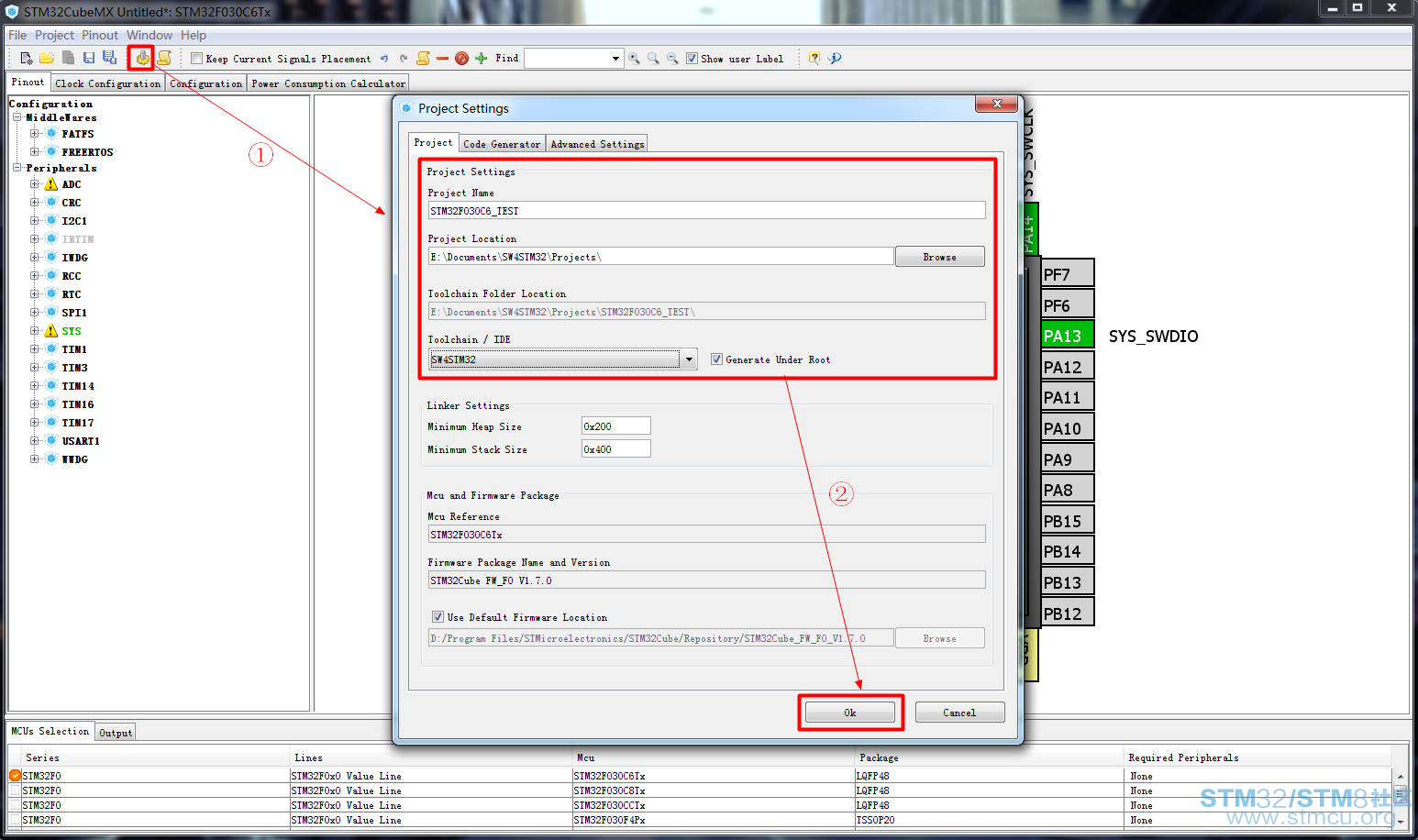Click the FATFS cube icon
The width and height of the screenshot is (1418, 840).
point(51,134)
